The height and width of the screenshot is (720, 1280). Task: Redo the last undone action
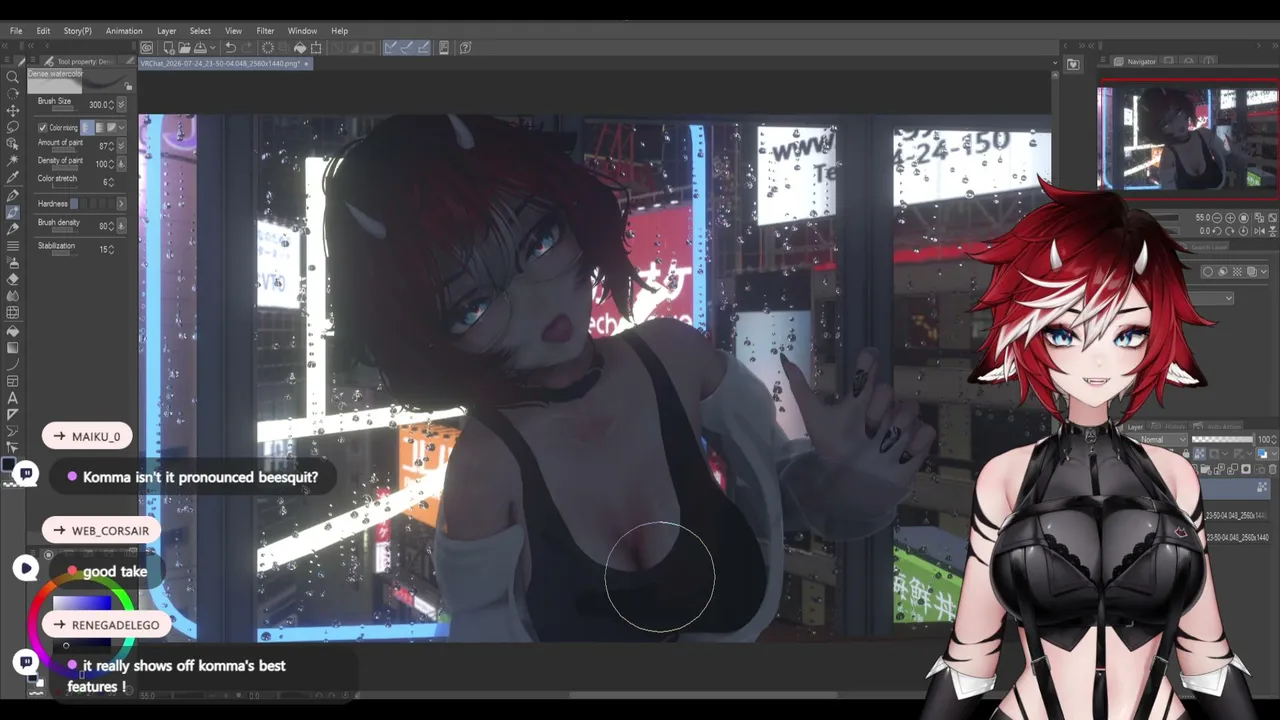pyautogui.click(x=246, y=47)
